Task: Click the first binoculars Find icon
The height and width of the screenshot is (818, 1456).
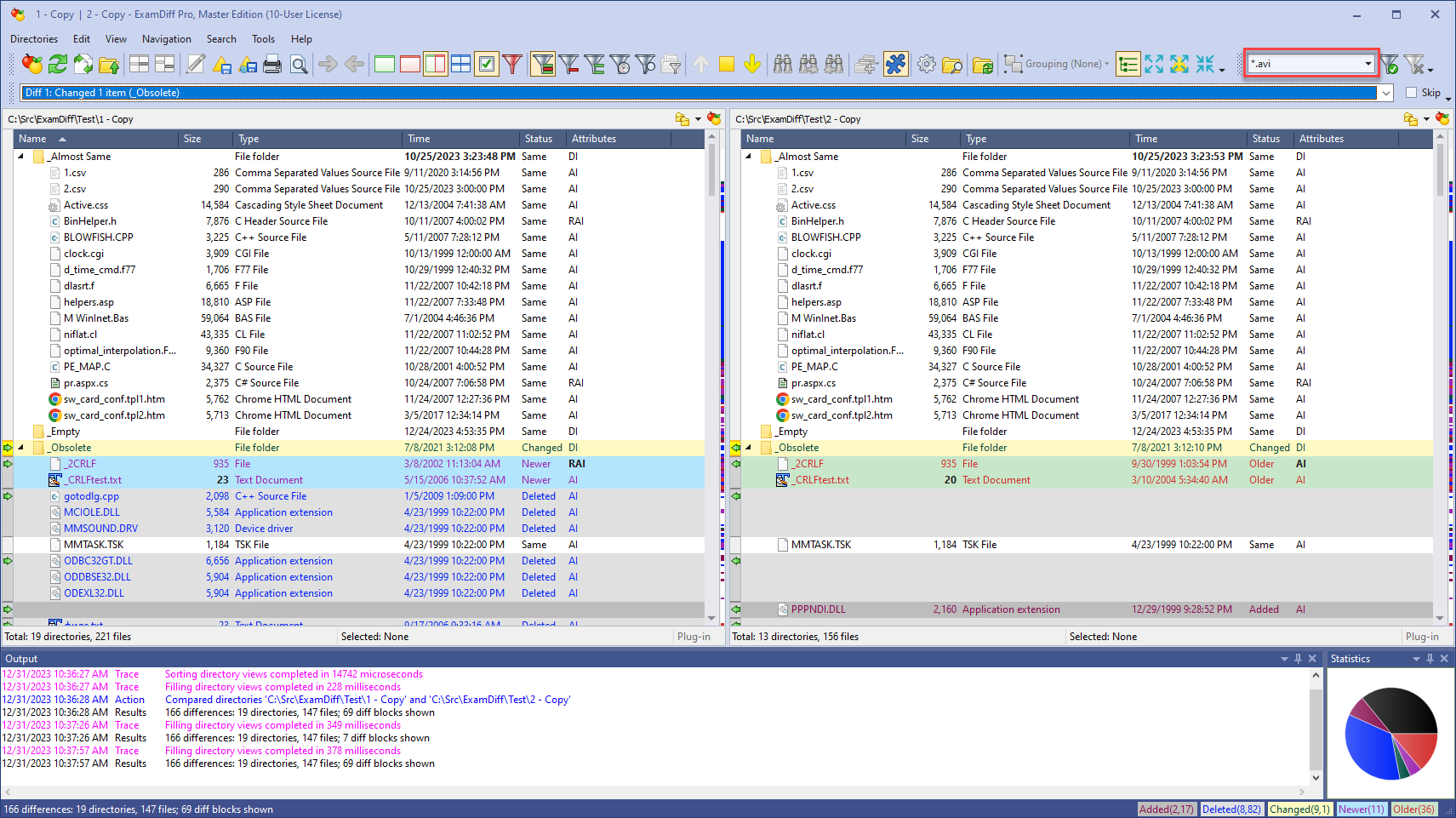Action: pos(783,64)
